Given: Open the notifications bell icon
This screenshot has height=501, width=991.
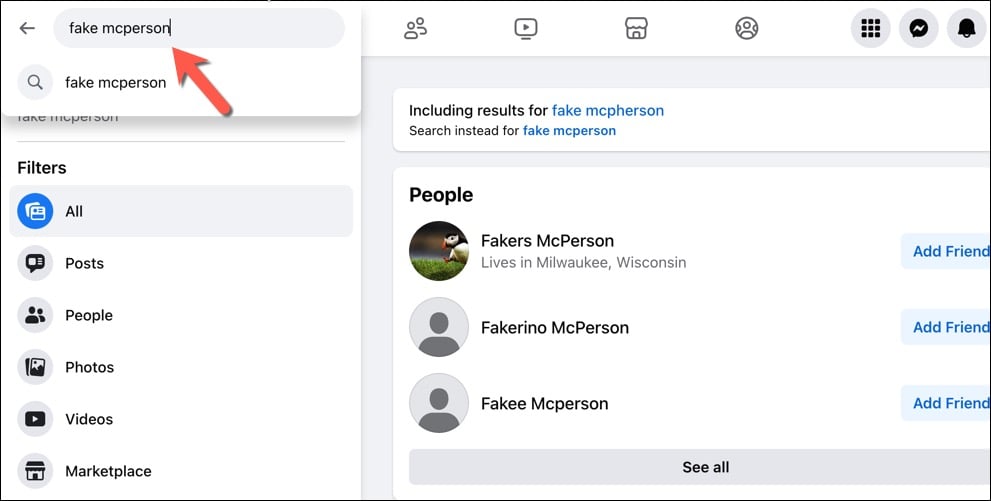Looking at the screenshot, I should [966, 28].
